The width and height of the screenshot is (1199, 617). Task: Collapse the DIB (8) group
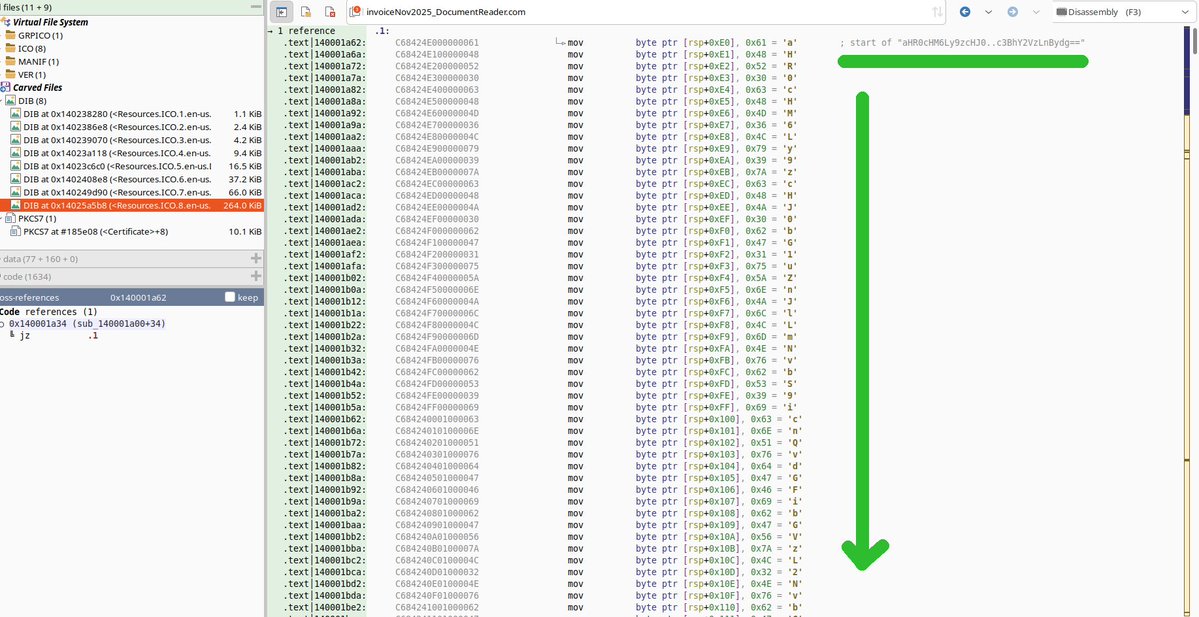[x=3, y=101]
